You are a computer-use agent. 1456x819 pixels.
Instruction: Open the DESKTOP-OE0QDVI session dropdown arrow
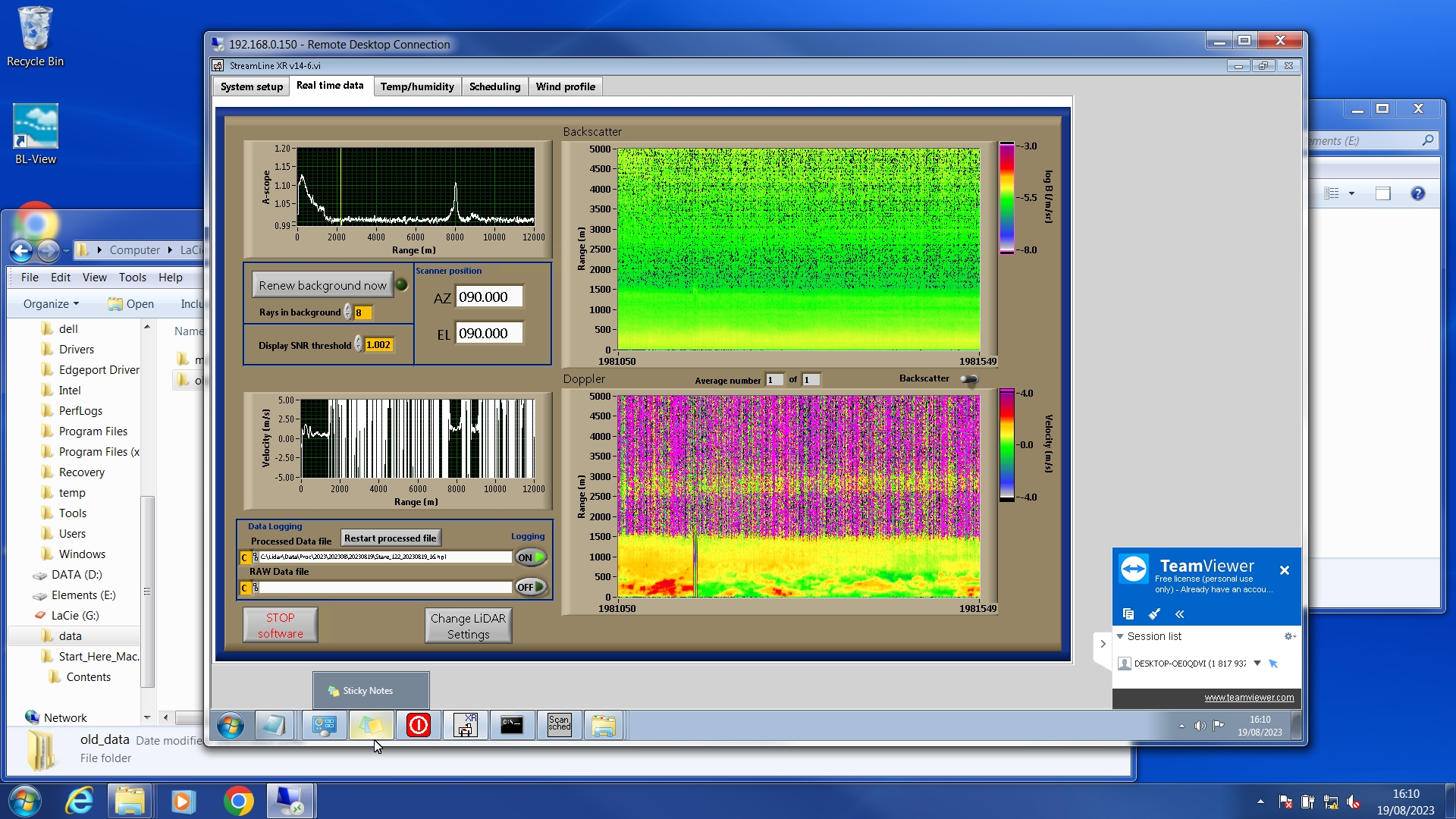click(x=1257, y=664)
